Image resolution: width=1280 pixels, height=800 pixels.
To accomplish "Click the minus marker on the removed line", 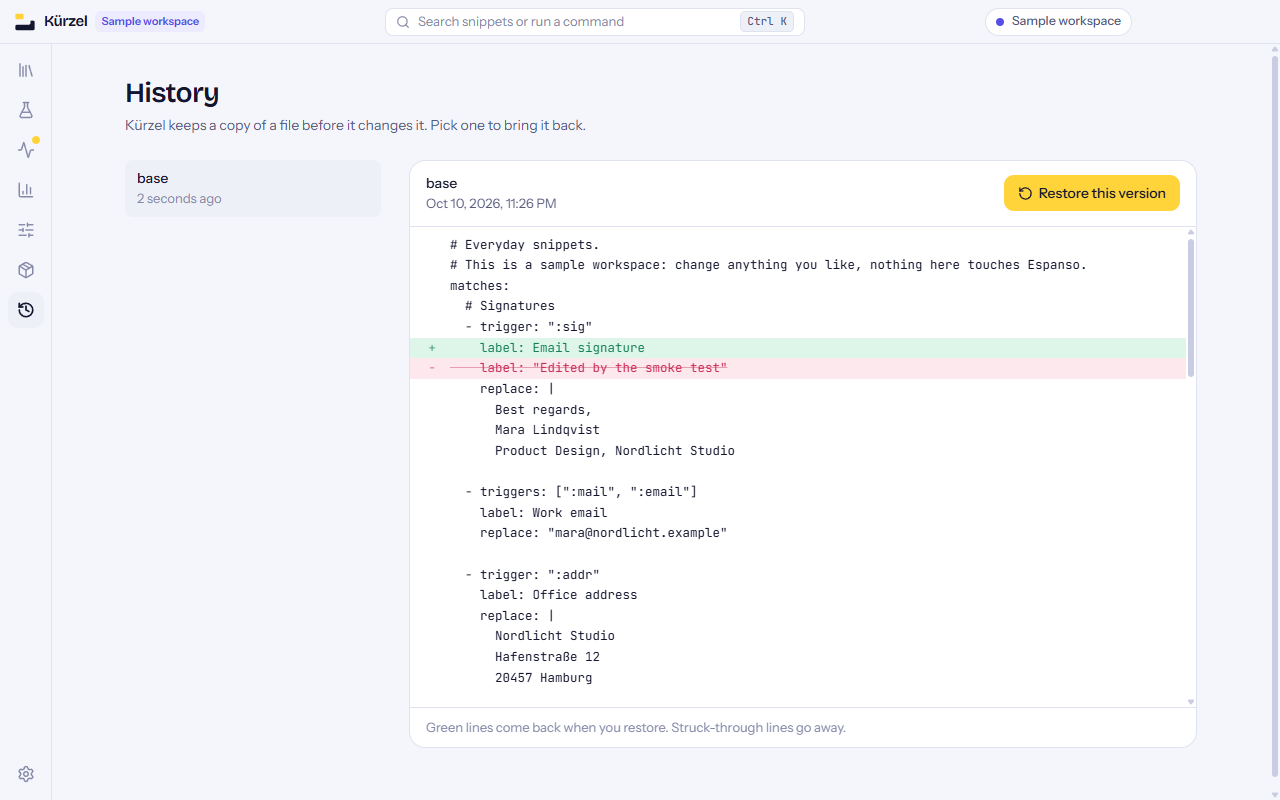I will click(x=432, y=368).
